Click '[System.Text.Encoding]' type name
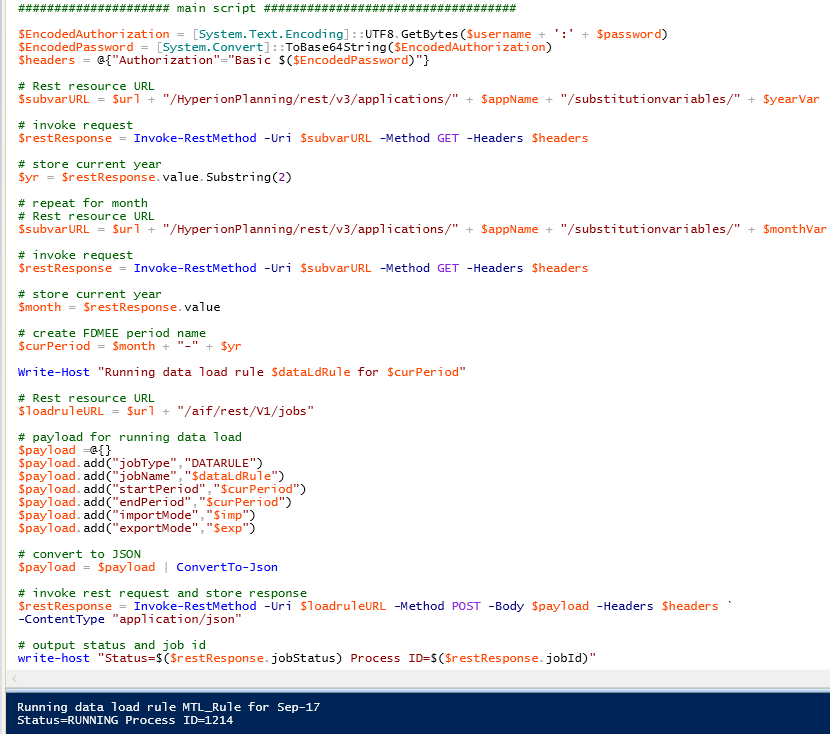 271,34
